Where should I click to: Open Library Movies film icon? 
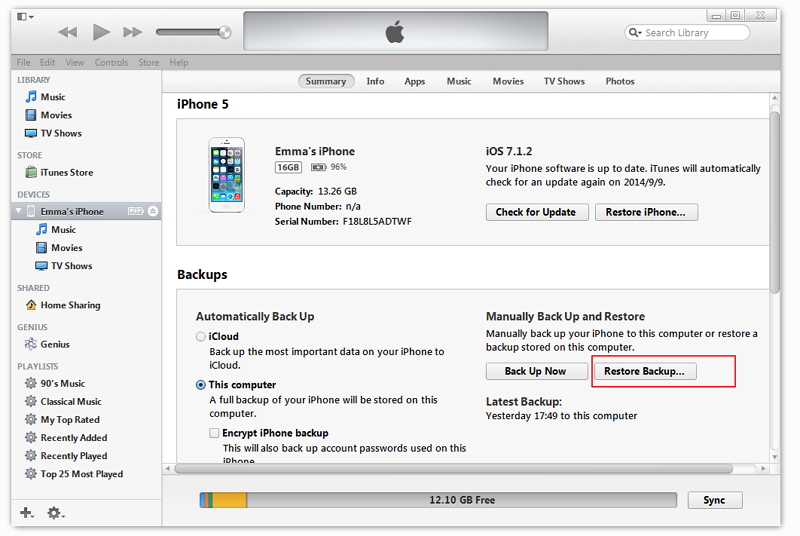[x=31, y=115]
